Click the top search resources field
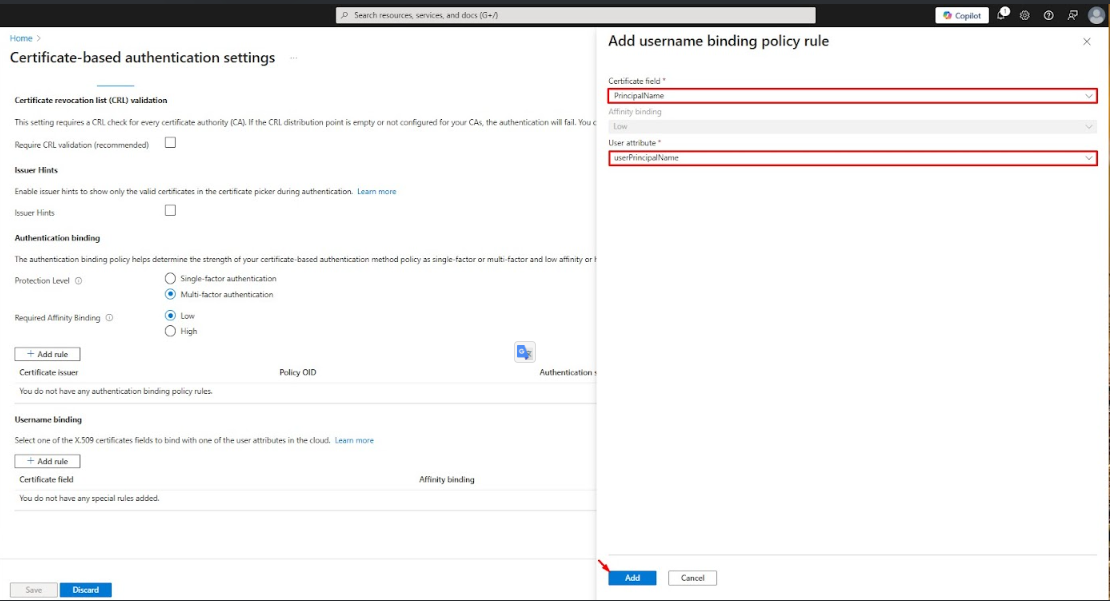The width and height of the screenshot is (1110, 601). [575, 15]
